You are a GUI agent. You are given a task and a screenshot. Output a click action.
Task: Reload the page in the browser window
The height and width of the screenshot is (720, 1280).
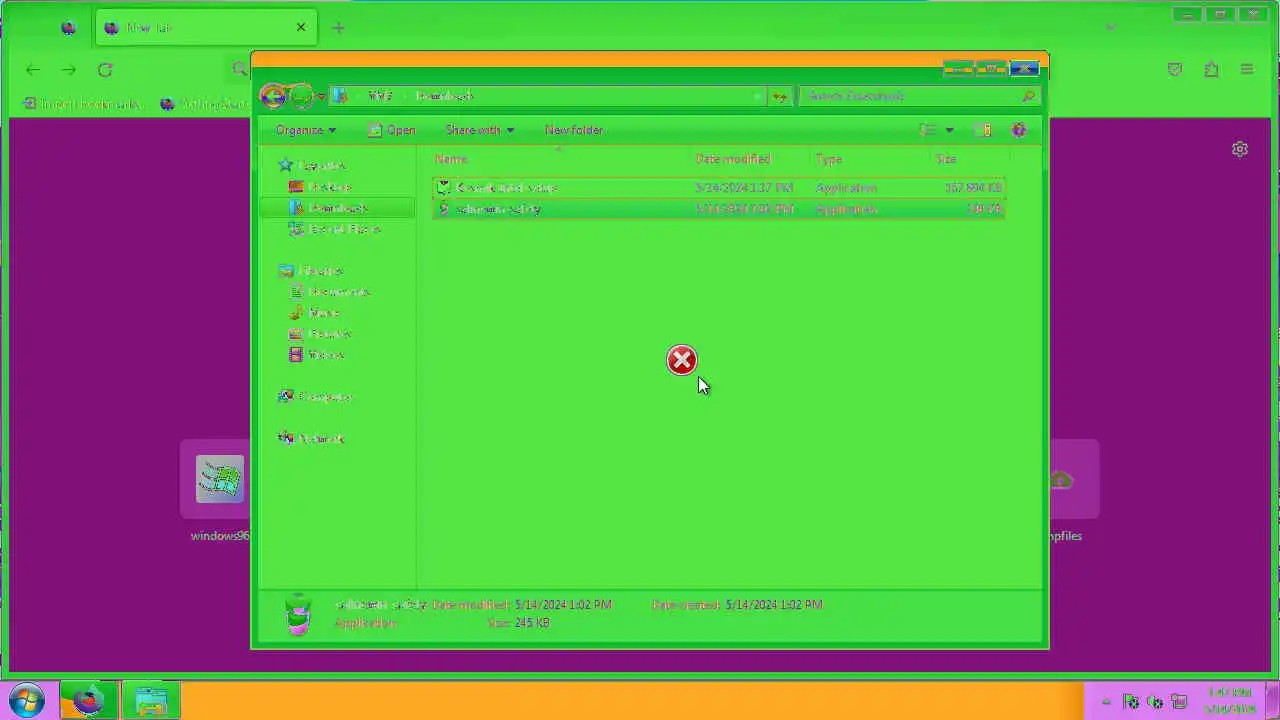click(x=105, y=69)
